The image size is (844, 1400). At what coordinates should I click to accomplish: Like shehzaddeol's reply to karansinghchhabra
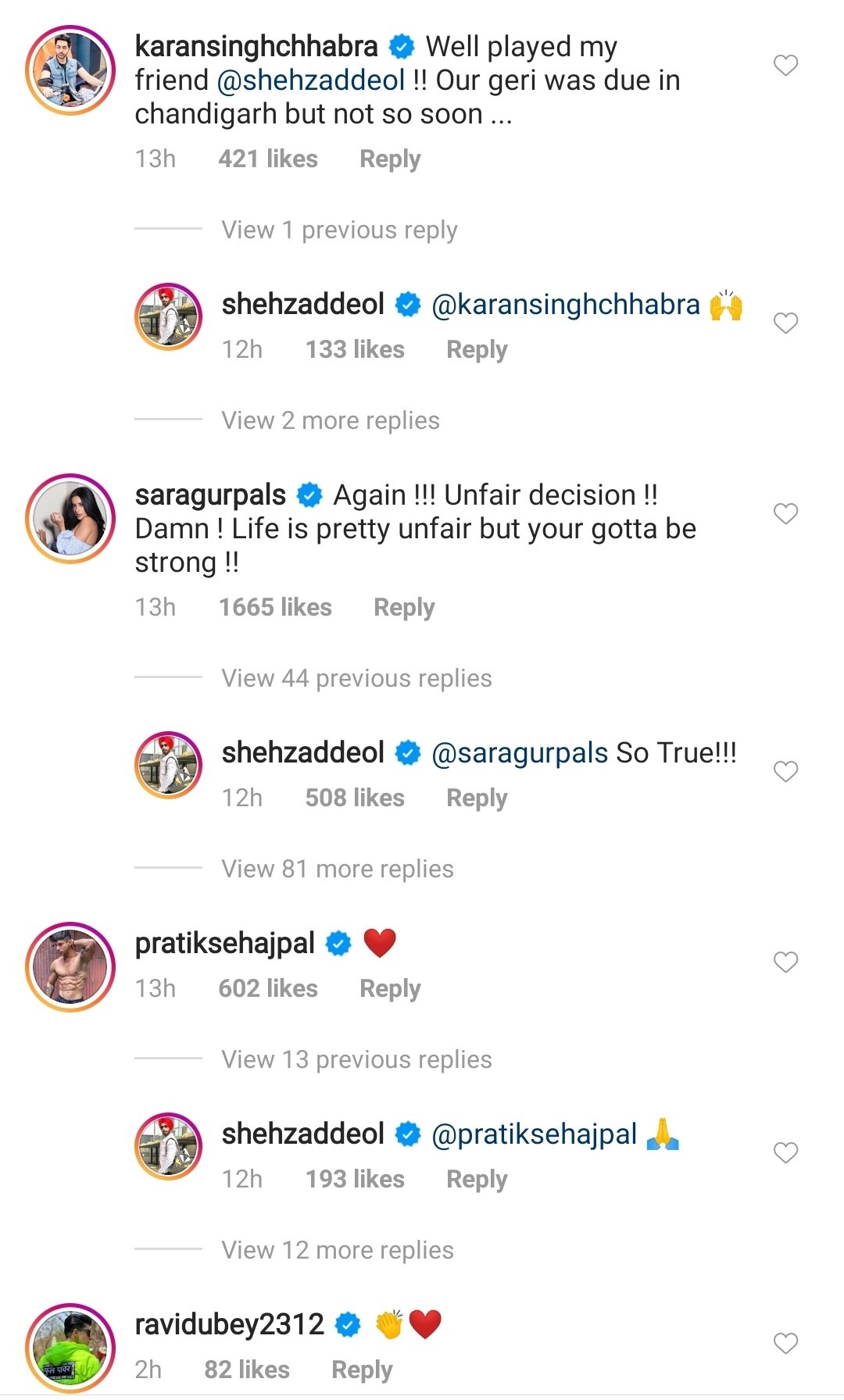click(785, 323)
